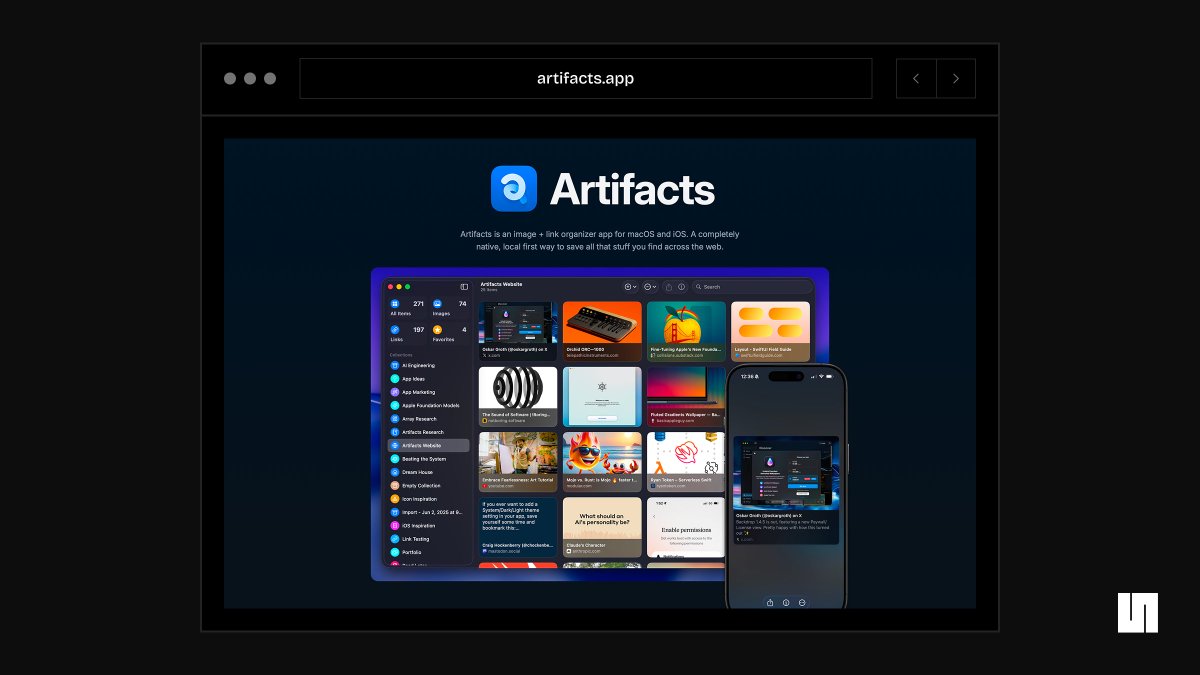Viewport: 1200px width, 675px height.
Task: Tap the info icon on the iPhone
Action: 786,602
